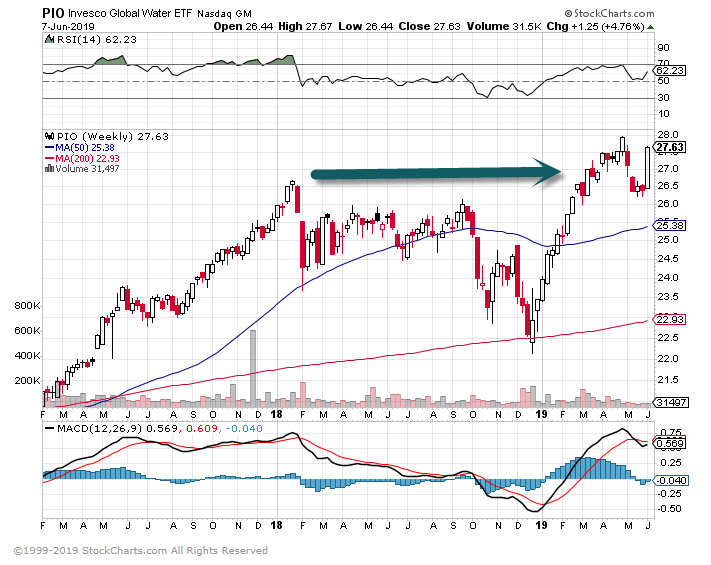The width and height of the screenshot is (711, 565).
Task: Click the blue MA(50) 25.38 legend entry
Action: click(x=80, y=147)
